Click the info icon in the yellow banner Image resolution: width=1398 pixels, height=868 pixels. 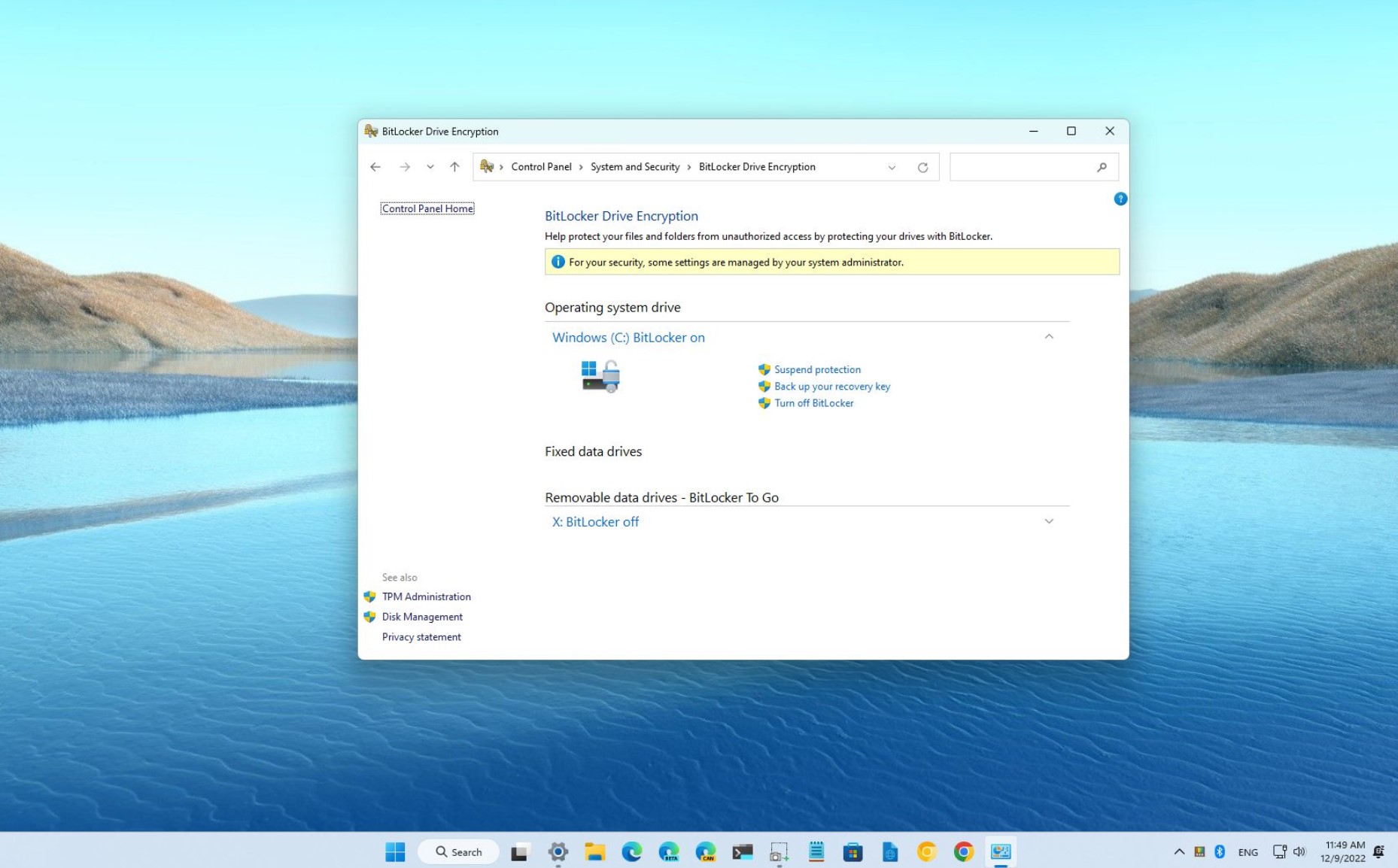click(558, 262)
